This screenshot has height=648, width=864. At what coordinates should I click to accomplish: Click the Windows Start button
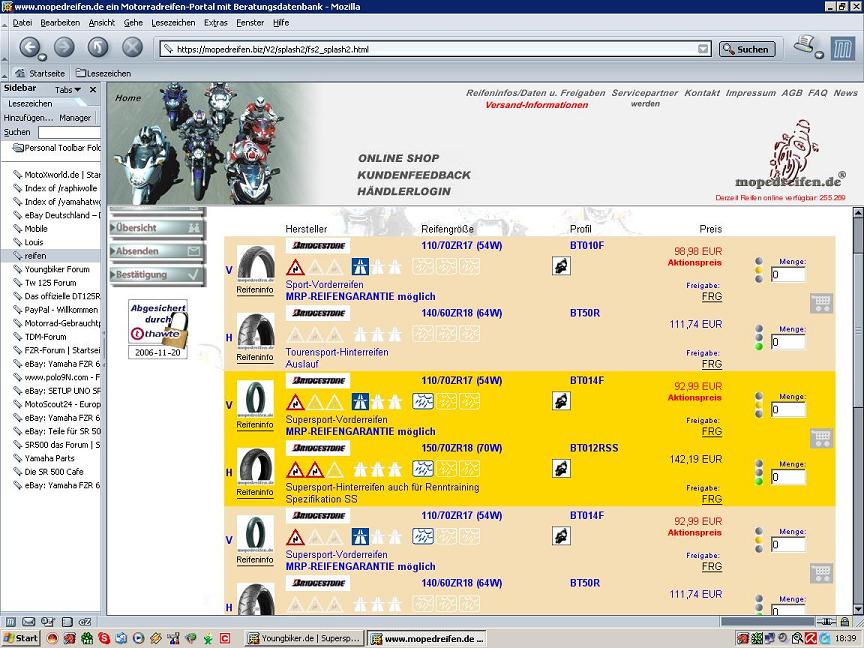click(x=21, y=638)
